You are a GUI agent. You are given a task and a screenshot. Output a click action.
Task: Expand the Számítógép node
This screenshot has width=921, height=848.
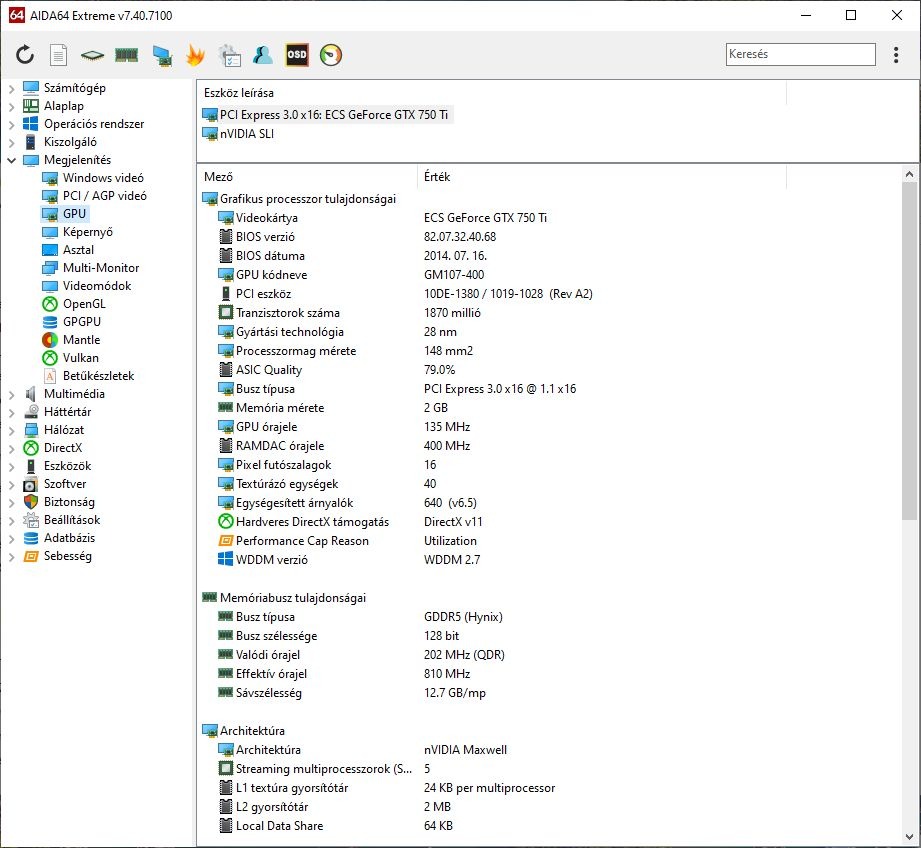pyautogui.click(x=12, y=89)
